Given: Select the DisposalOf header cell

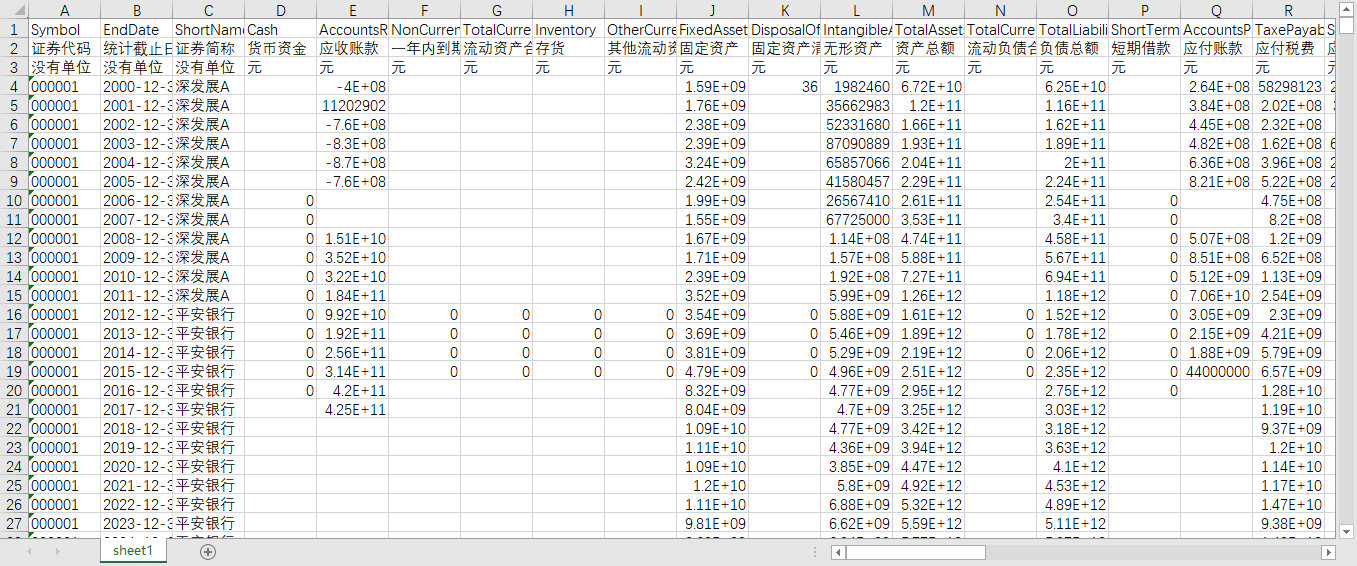Looking at the screenshot, I should (x=784, y=30).
